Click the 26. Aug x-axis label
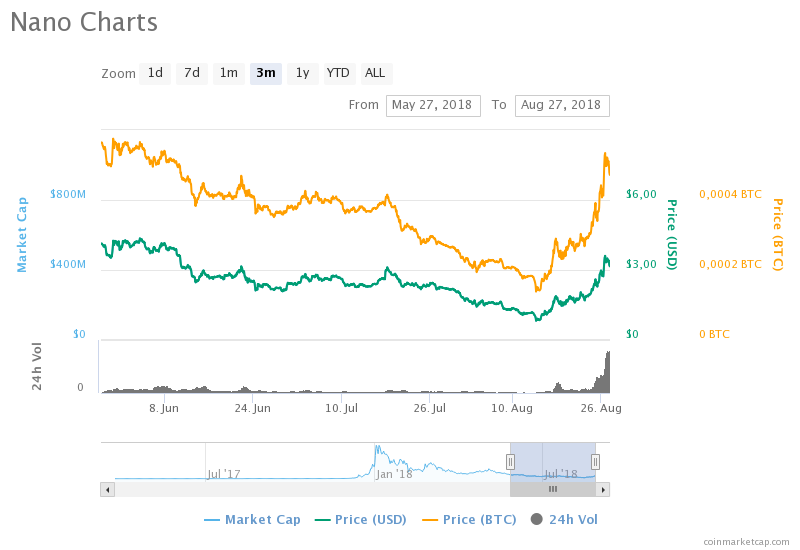Viewport: 800px width, 550px height. coord(601,408)
